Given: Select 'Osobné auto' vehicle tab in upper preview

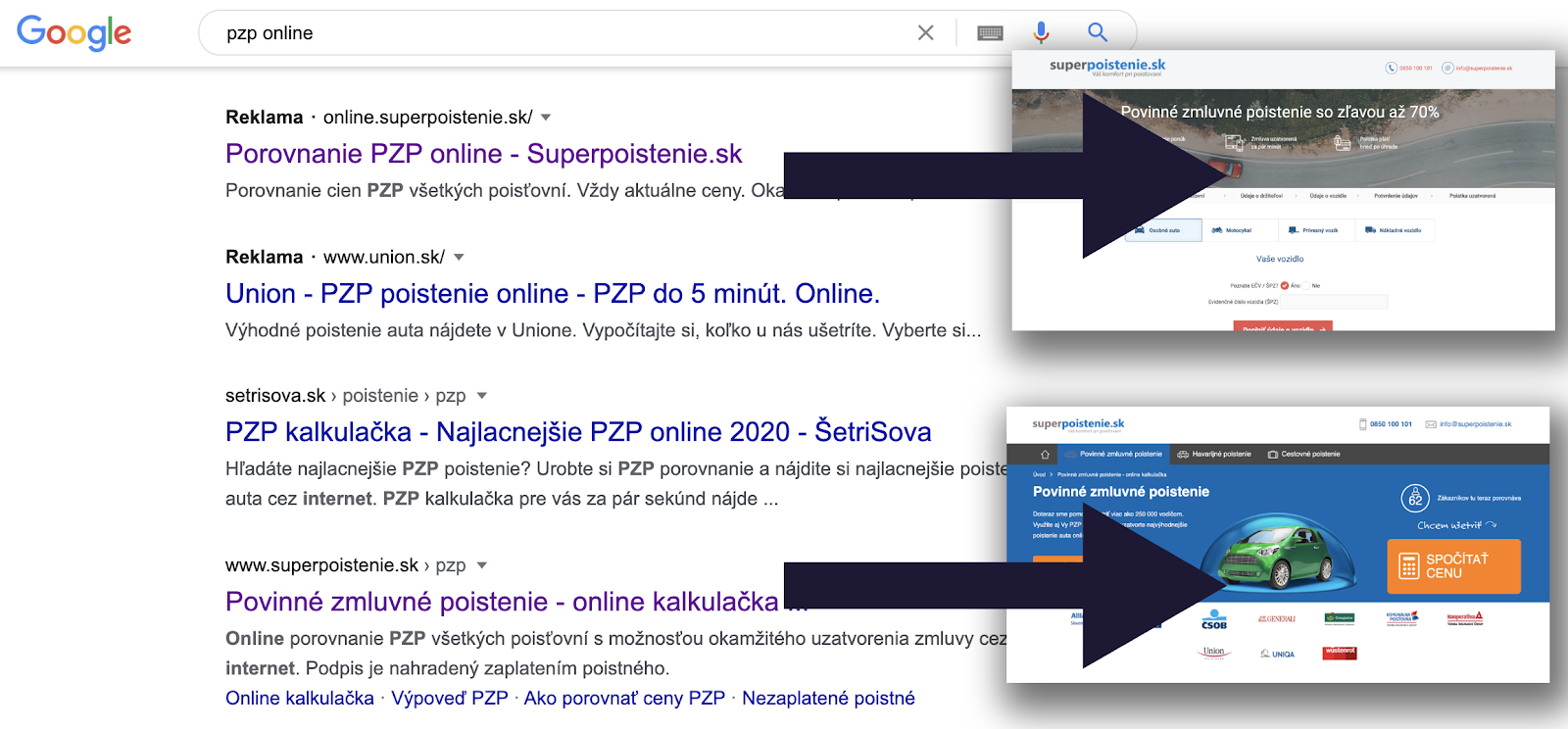Looking at the screenshot, I should (x=1163, y=230).
